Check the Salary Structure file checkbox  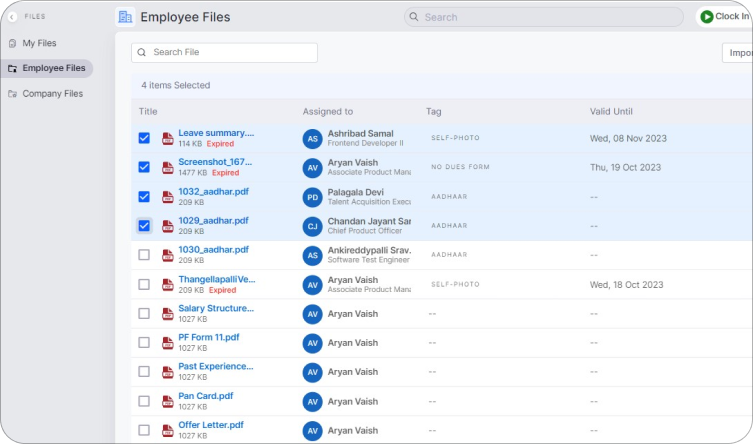point(144,313)
